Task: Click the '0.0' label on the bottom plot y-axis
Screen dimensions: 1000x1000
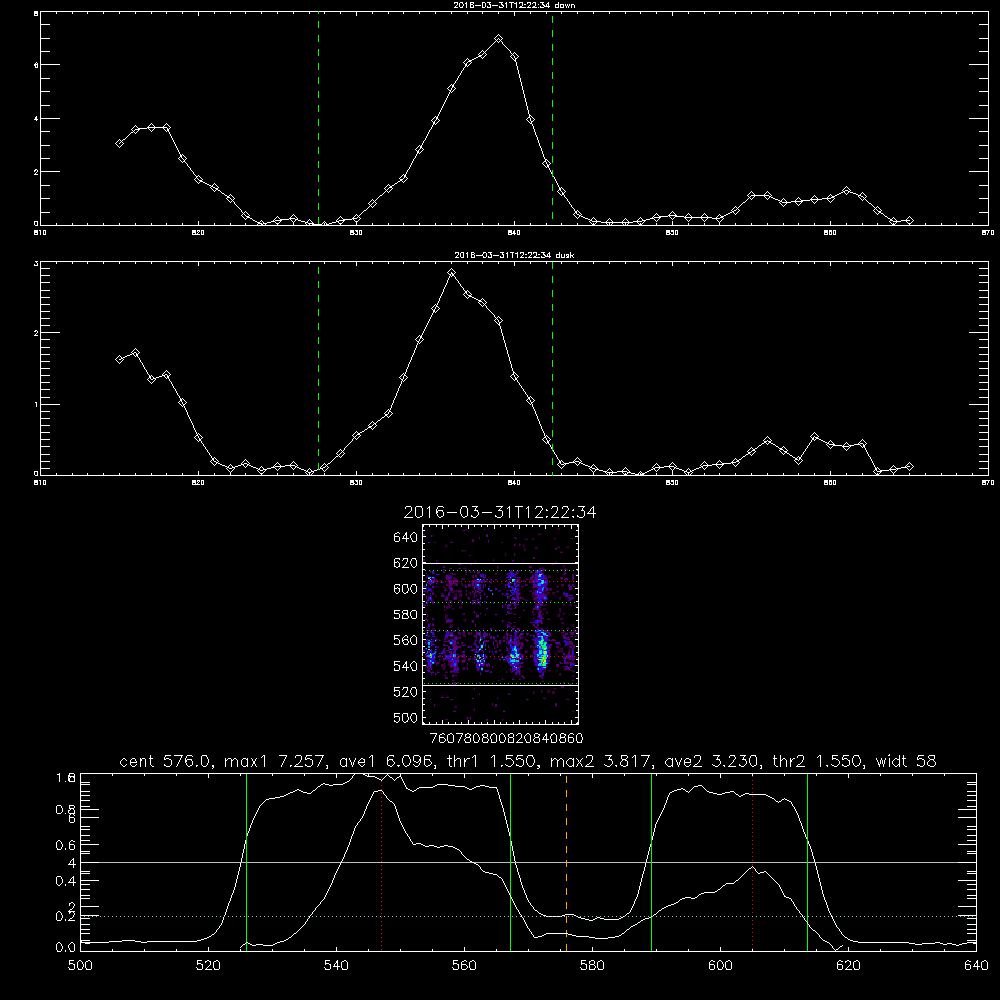Action: (x=65, y=947)
